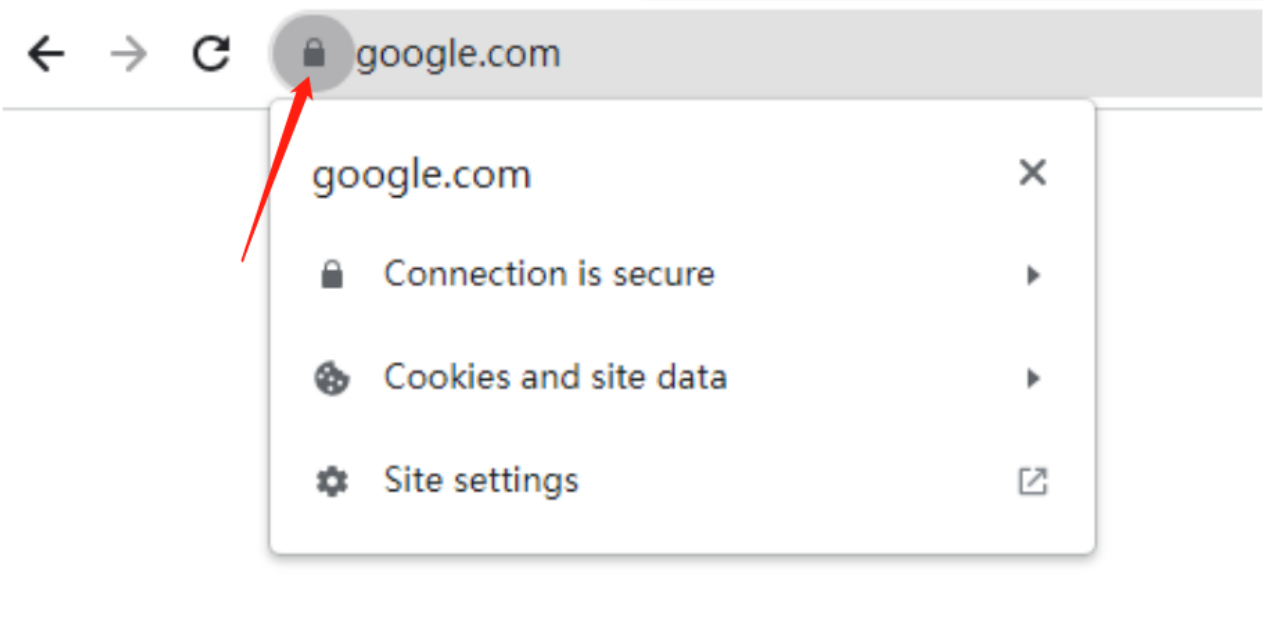The height and width of the screenshot is (640, 1270).
Task: Reload the current google.com page
Action: (x=211, y=54)
